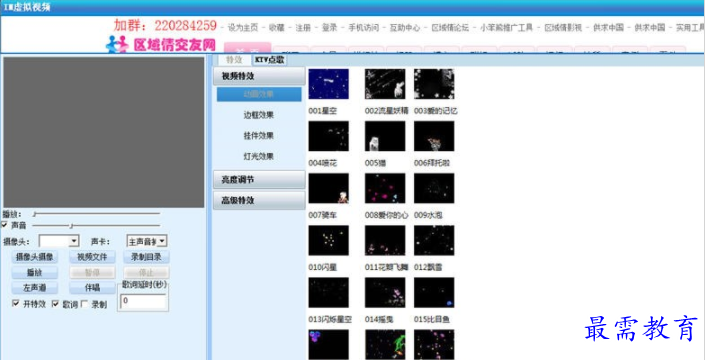Apply the 001星空 effect thumbnail

(x=328, y=84)
